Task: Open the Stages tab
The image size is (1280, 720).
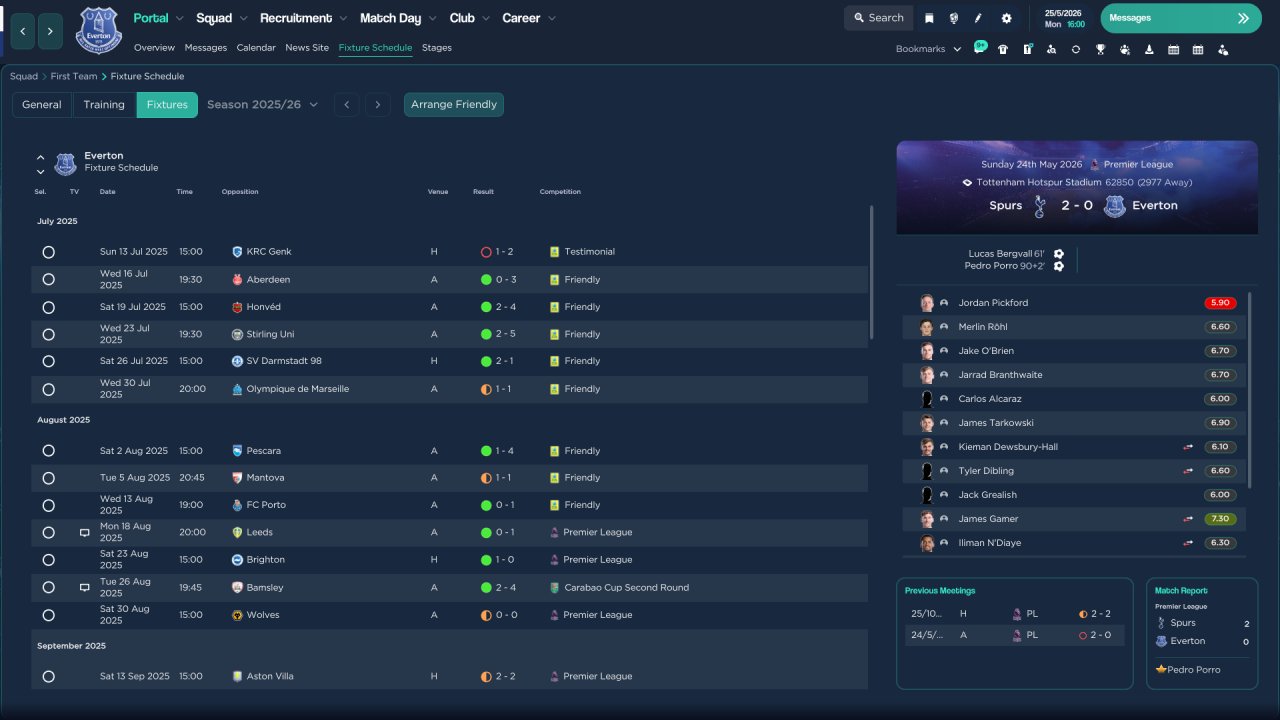Action: point(437,48)
